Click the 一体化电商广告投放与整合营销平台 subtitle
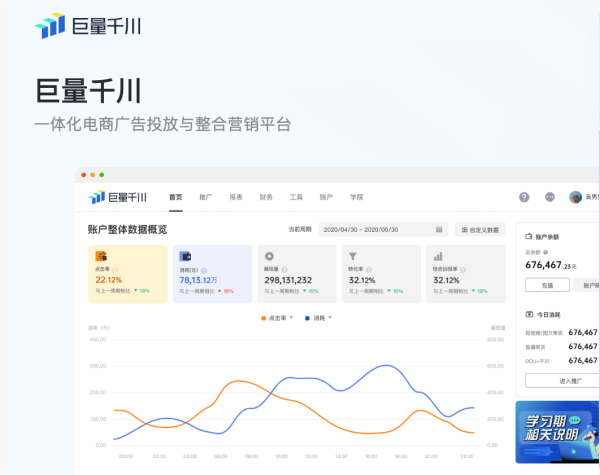 [163, 124]
